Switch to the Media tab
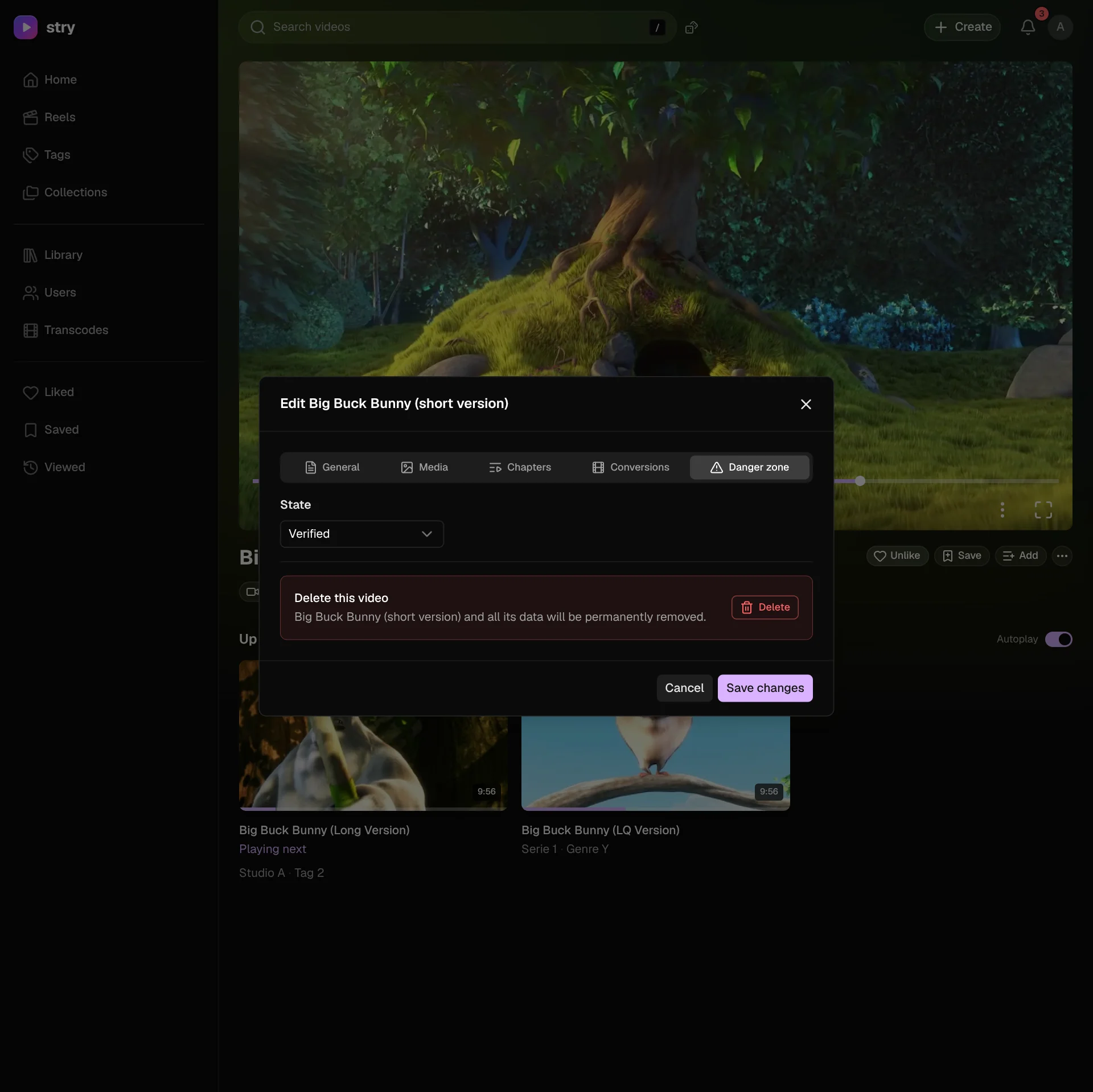 [425, 467]
